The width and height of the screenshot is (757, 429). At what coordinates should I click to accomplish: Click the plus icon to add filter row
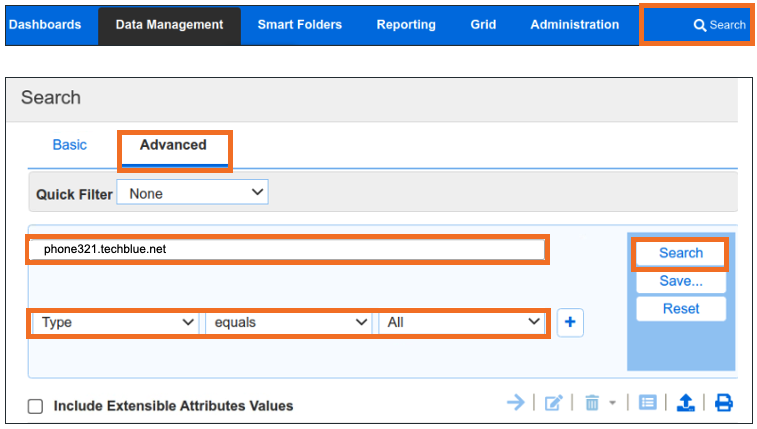(570, 322)
